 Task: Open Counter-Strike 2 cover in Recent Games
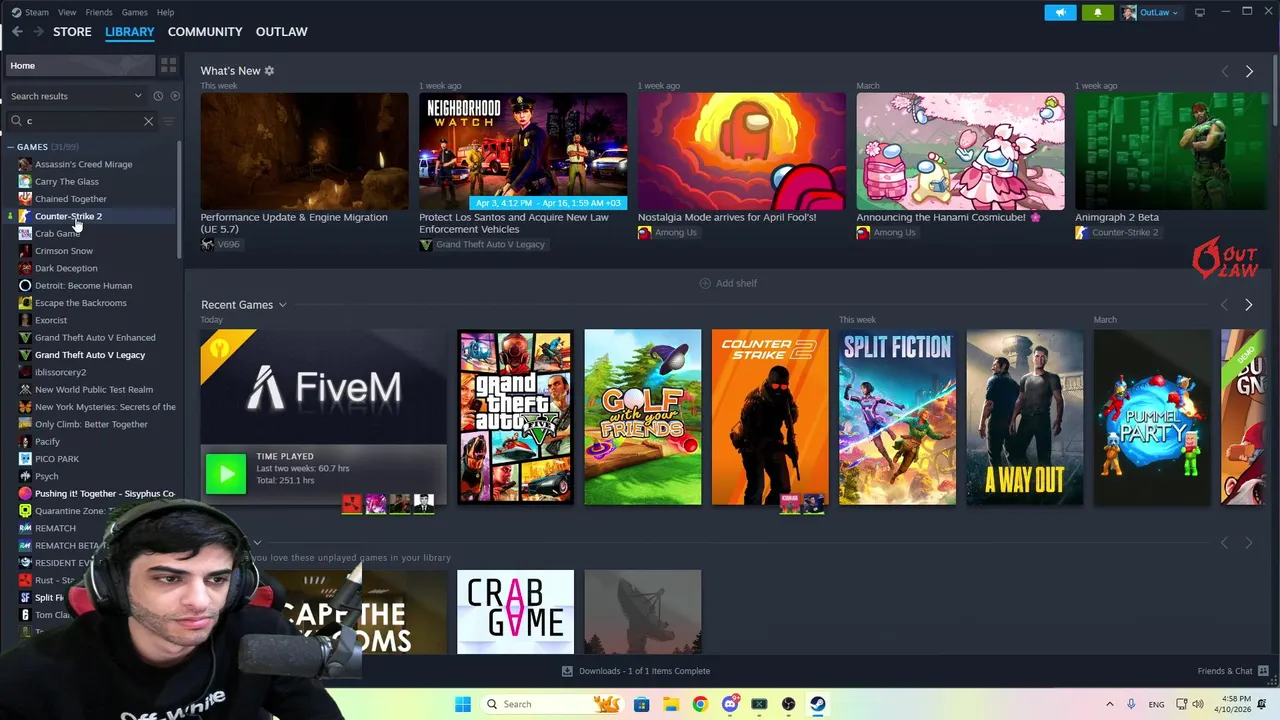770,417
